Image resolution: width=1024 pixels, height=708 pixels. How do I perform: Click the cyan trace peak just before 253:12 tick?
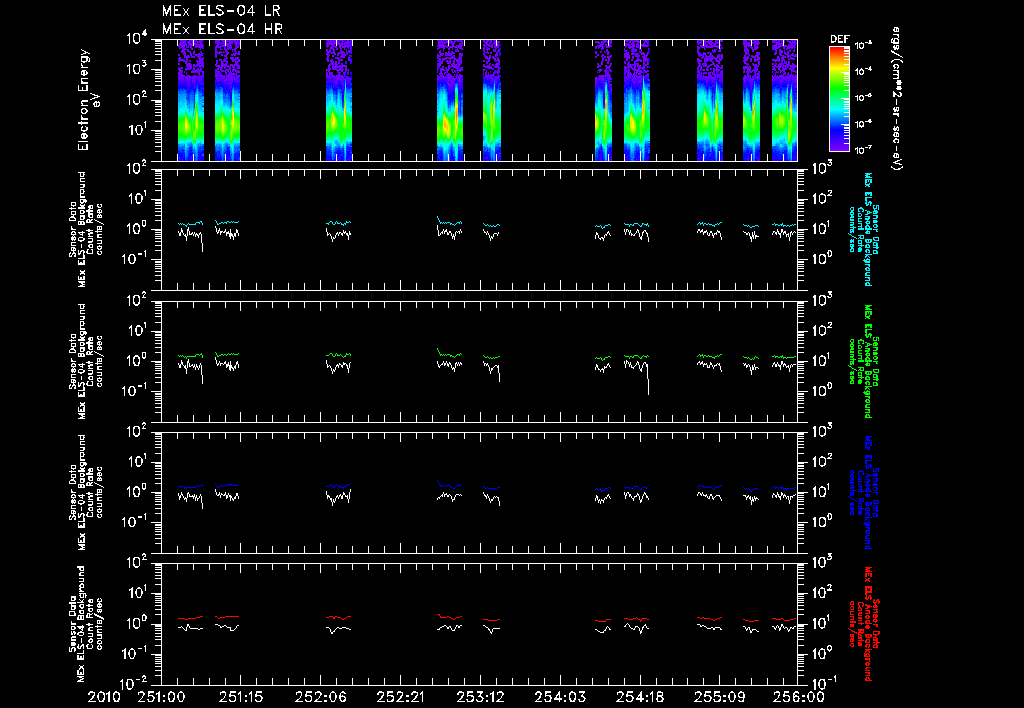(438, 218)
